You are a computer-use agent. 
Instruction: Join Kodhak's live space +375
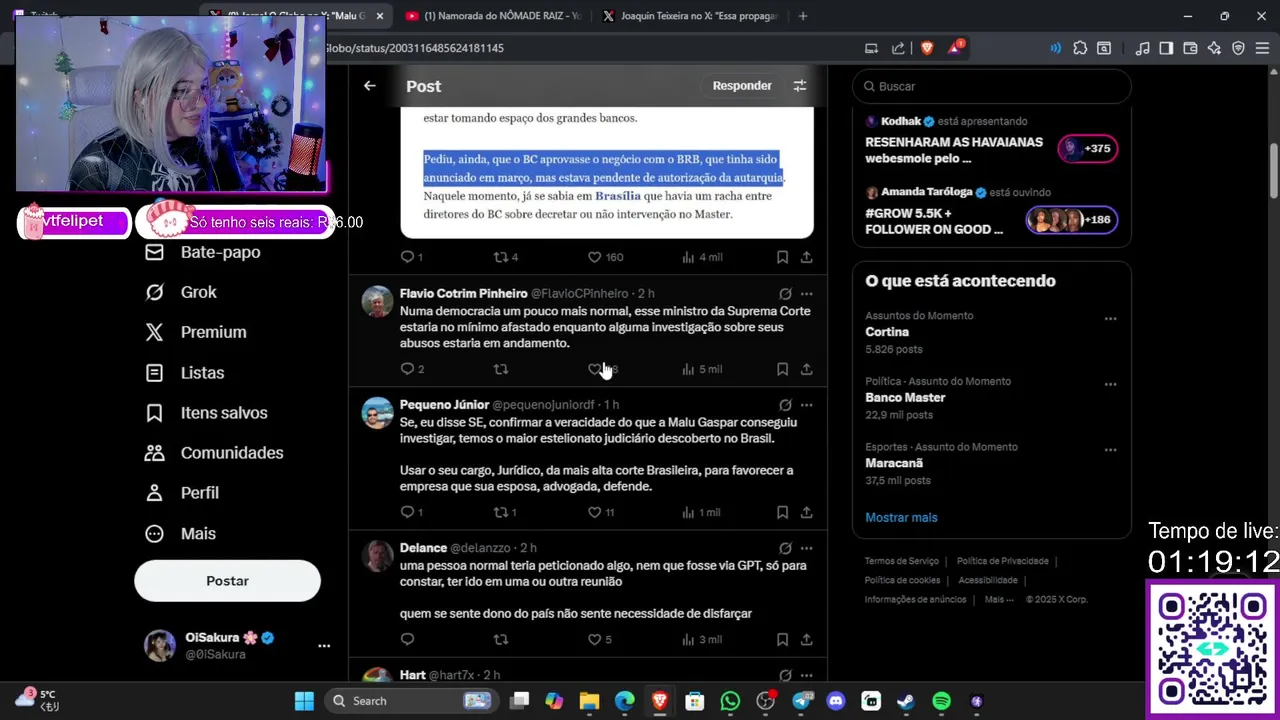[x=1088, y=149]
